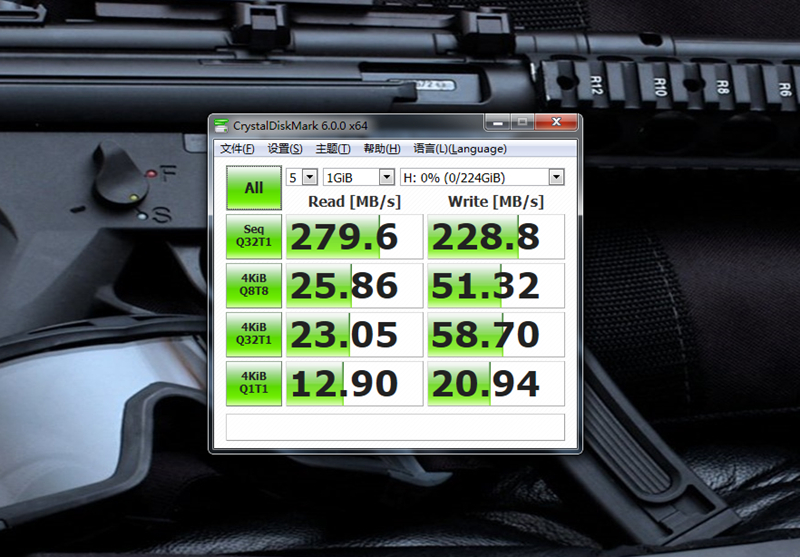Viewport: 800px width, 557px height.
Task: Expand the test count dropdown showing 5
Action: tap(309, 177)
